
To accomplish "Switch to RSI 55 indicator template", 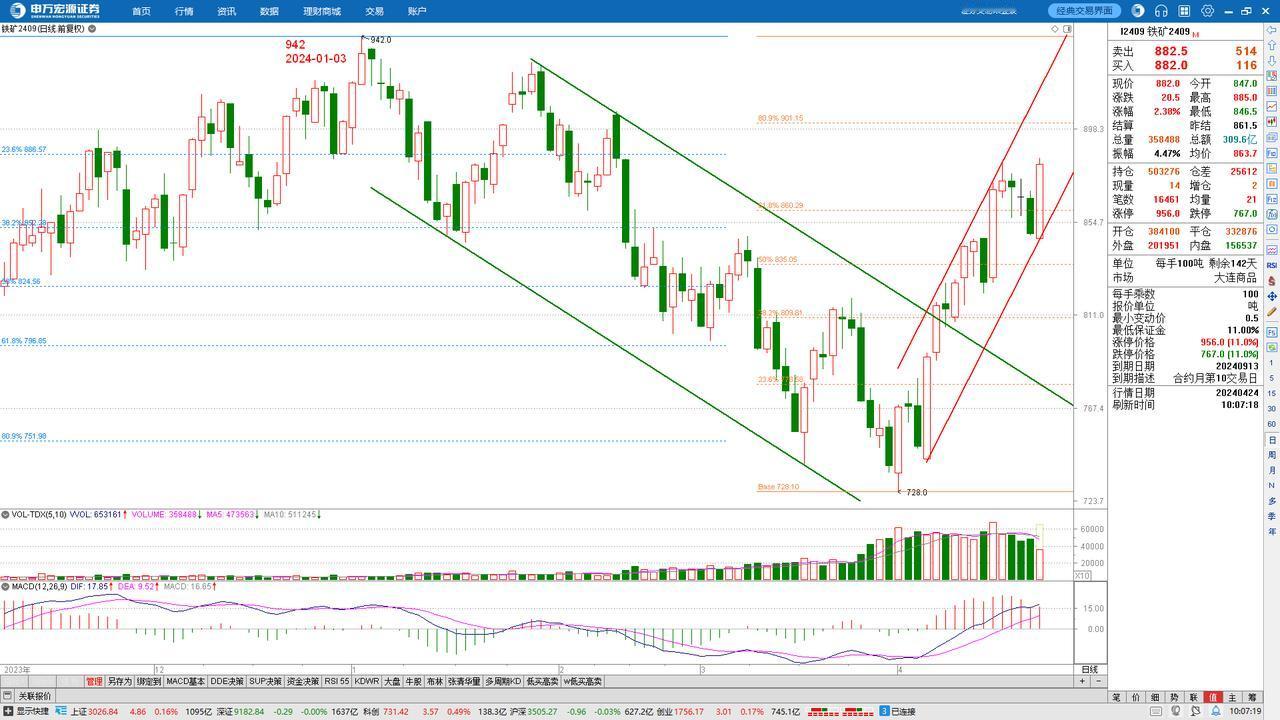I will tap(336, 681).
